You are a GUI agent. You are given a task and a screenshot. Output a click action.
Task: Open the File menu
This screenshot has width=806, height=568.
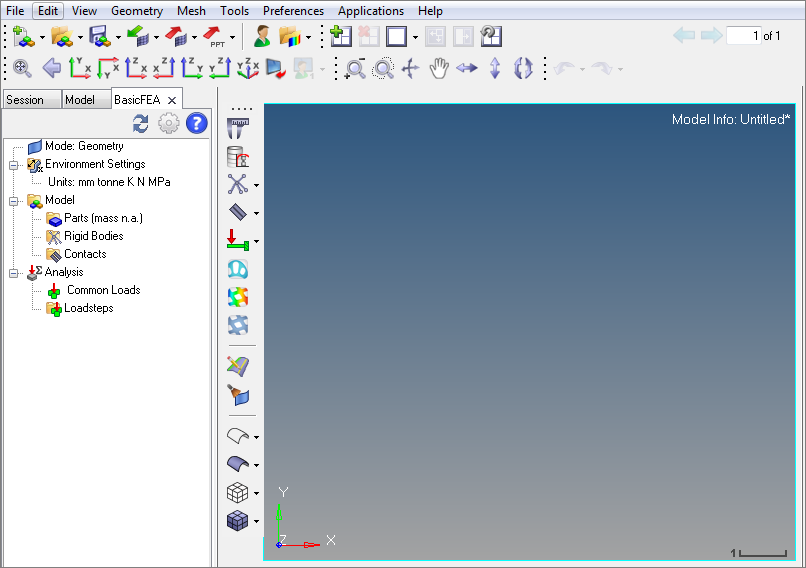[x=15, y=11]
